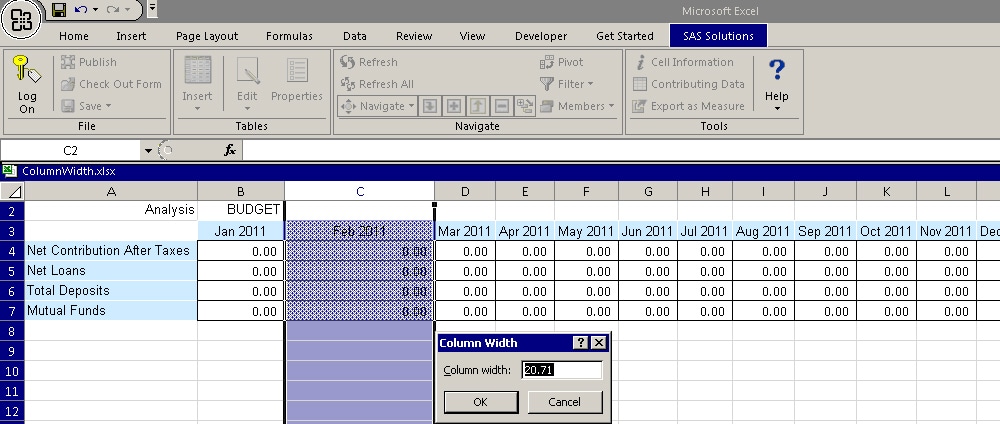Click the Office button logo

(x=22, y=22)
